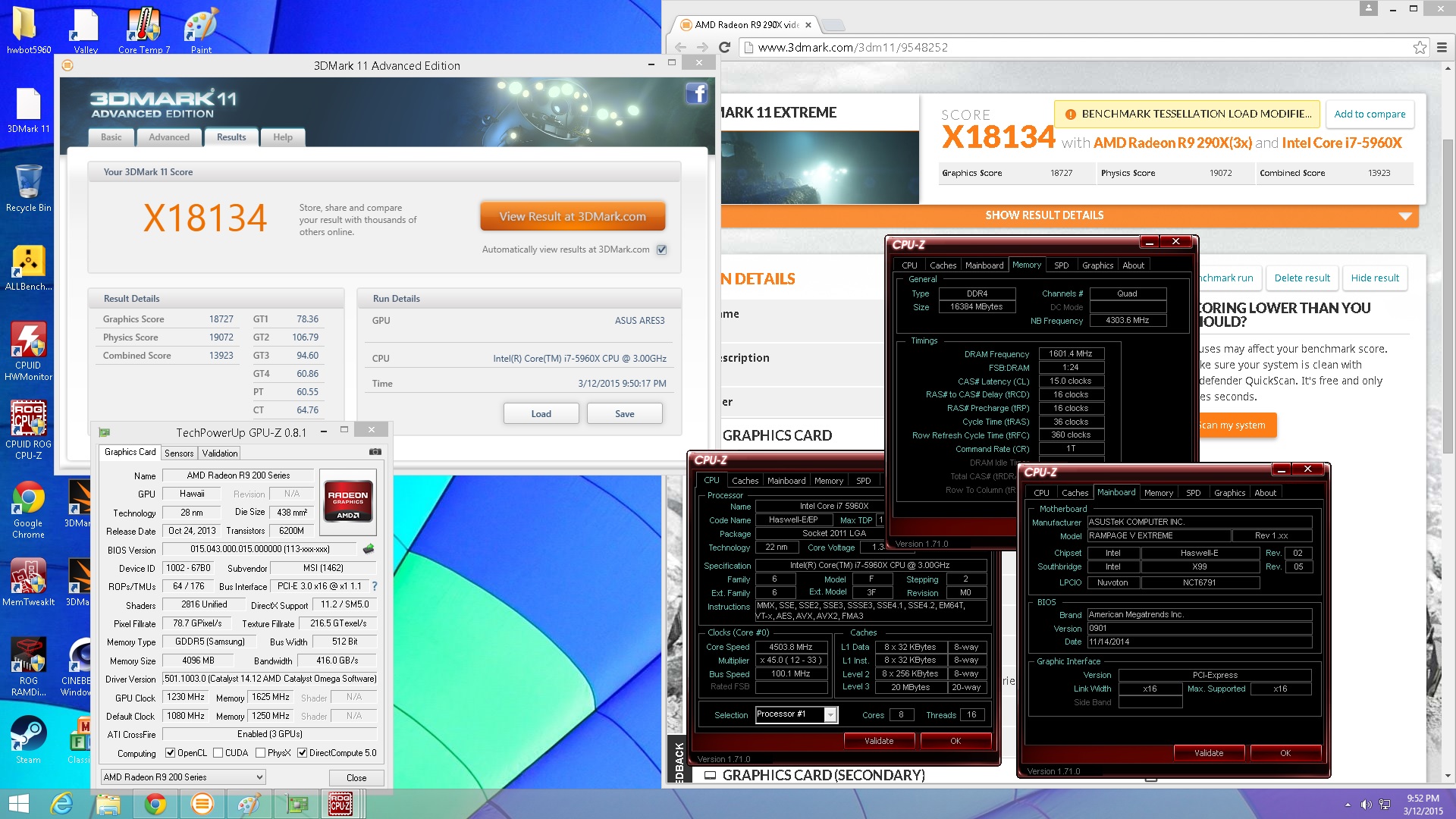Click GPU-Z screenshot camera icon
Image resolution: width=1456 pixels, height=819 pixels.
[375, 452]
